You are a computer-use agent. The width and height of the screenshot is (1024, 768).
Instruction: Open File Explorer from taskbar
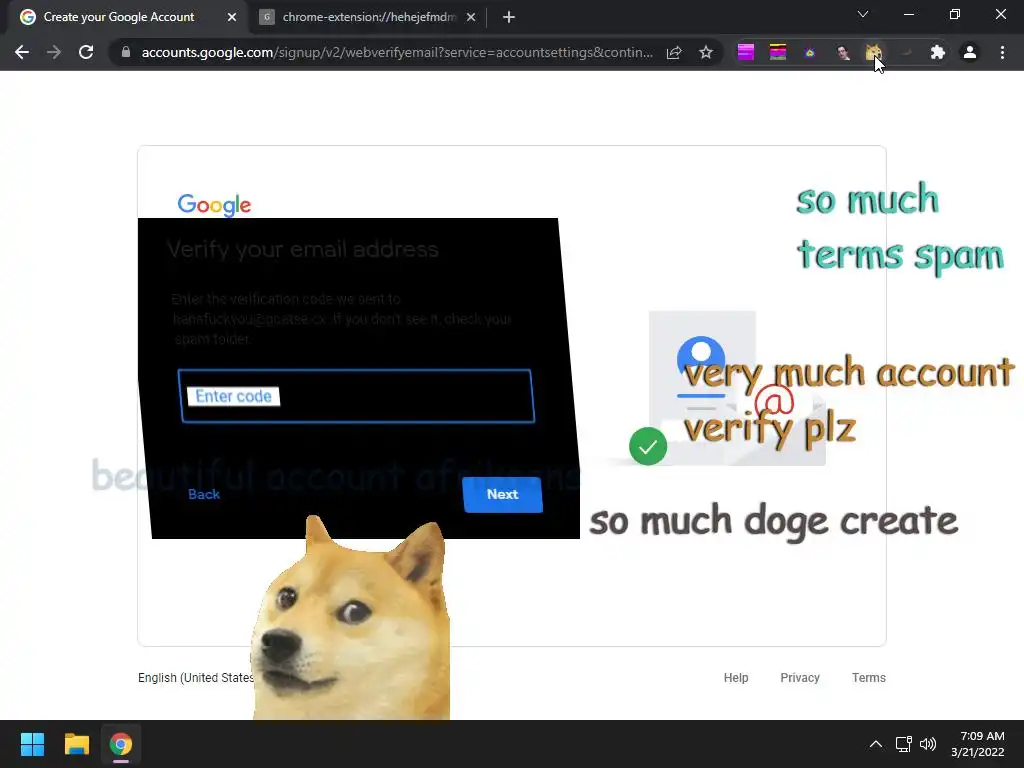click(x=76, y=744)
